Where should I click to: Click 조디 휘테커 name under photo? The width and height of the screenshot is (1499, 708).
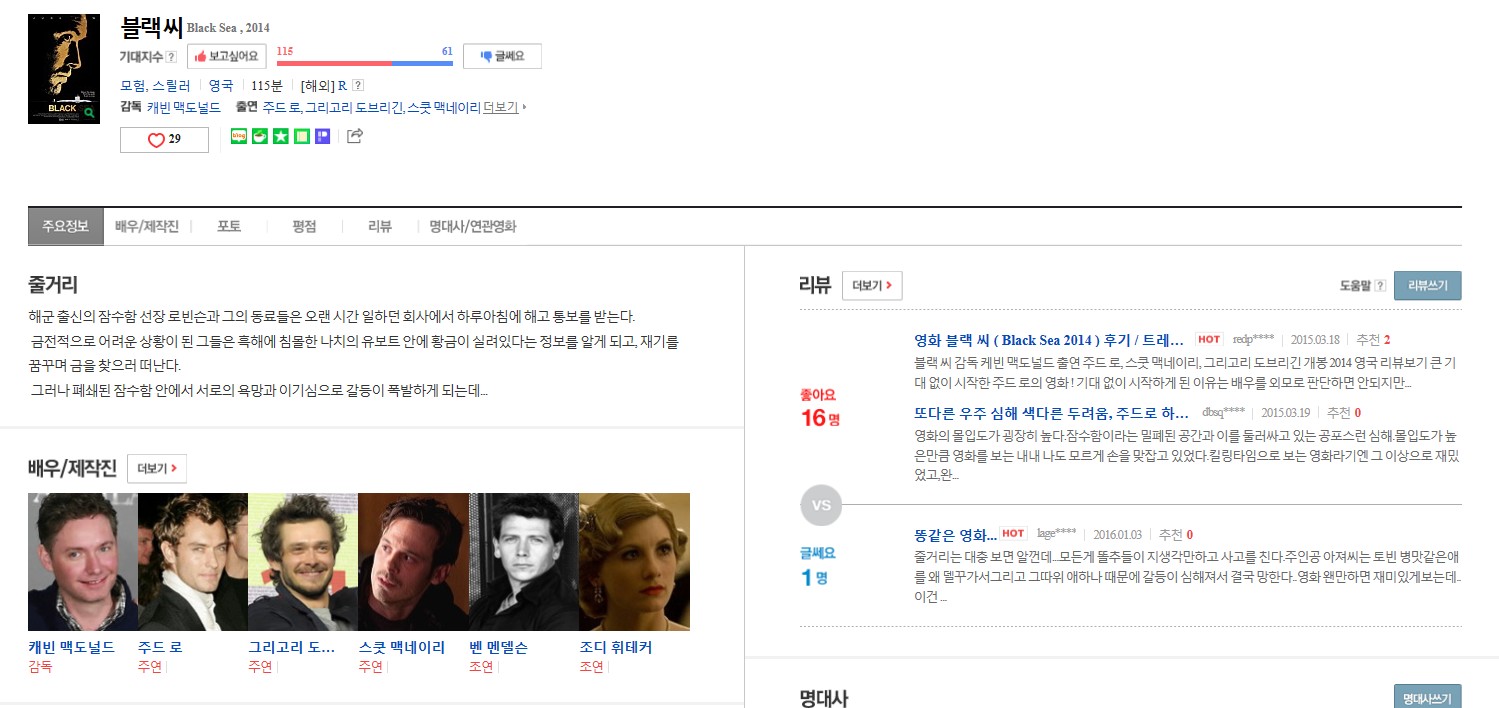point(616,647)
